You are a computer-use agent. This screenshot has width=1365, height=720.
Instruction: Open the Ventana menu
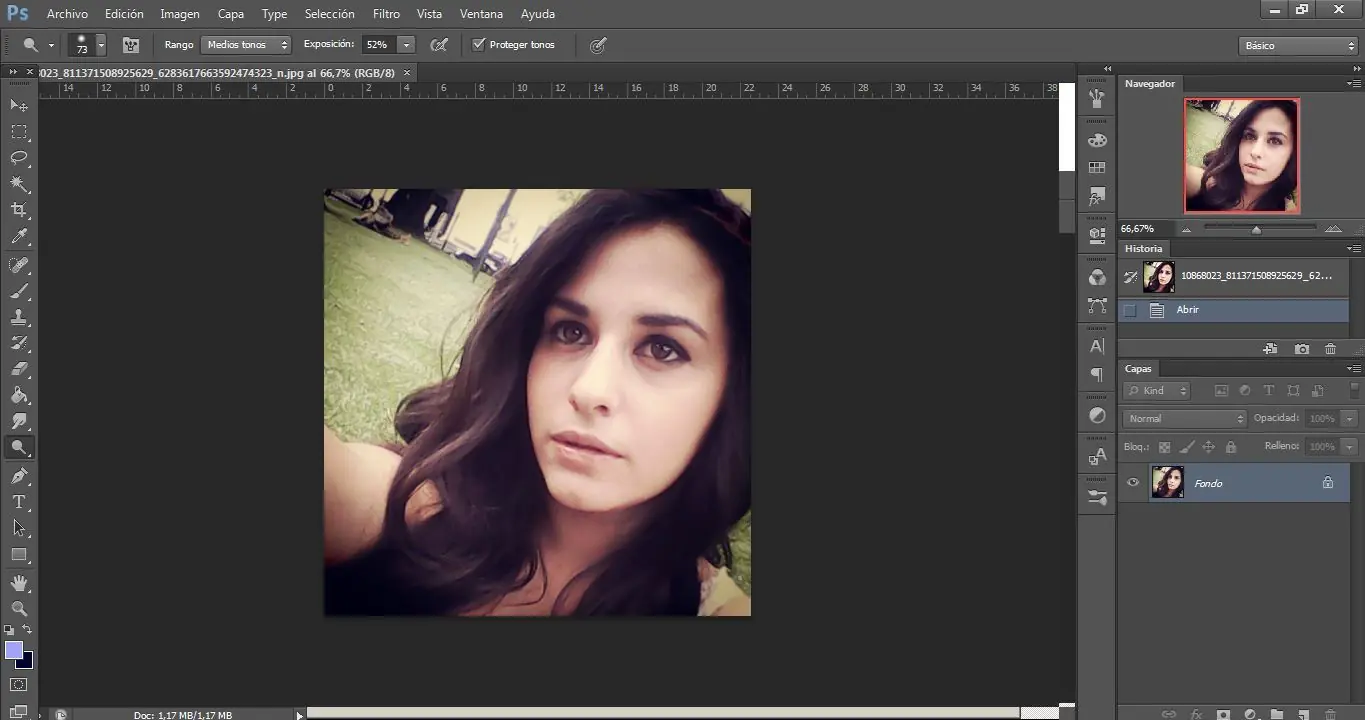click(x=482, y=14)
